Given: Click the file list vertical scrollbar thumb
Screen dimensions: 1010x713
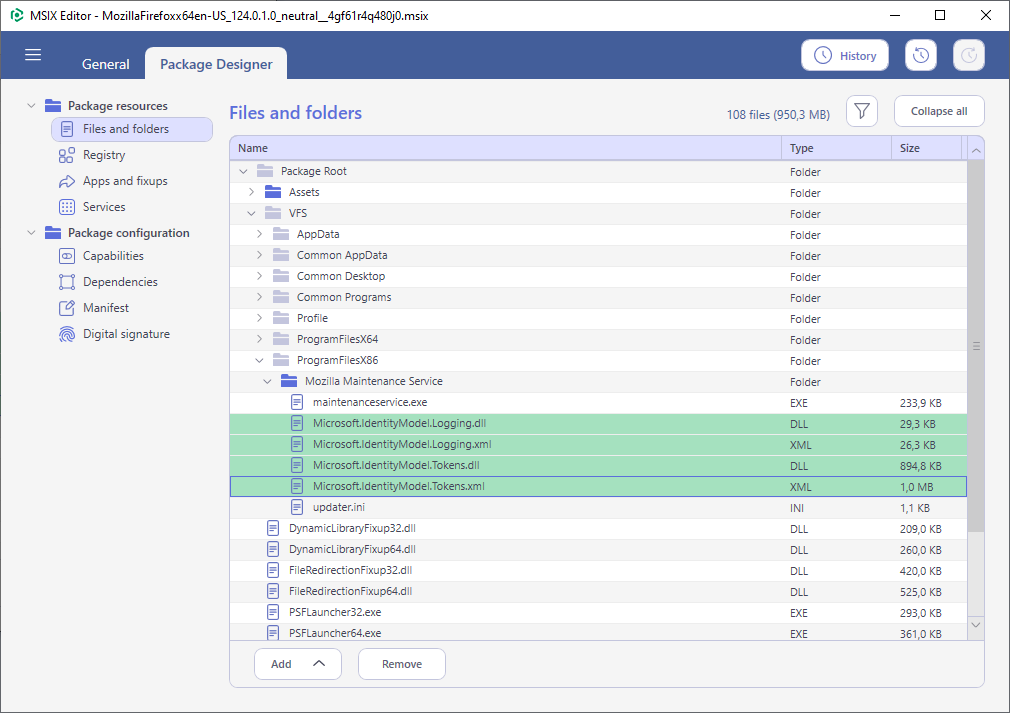Looking at the screenshot, I should coord(976,346).
